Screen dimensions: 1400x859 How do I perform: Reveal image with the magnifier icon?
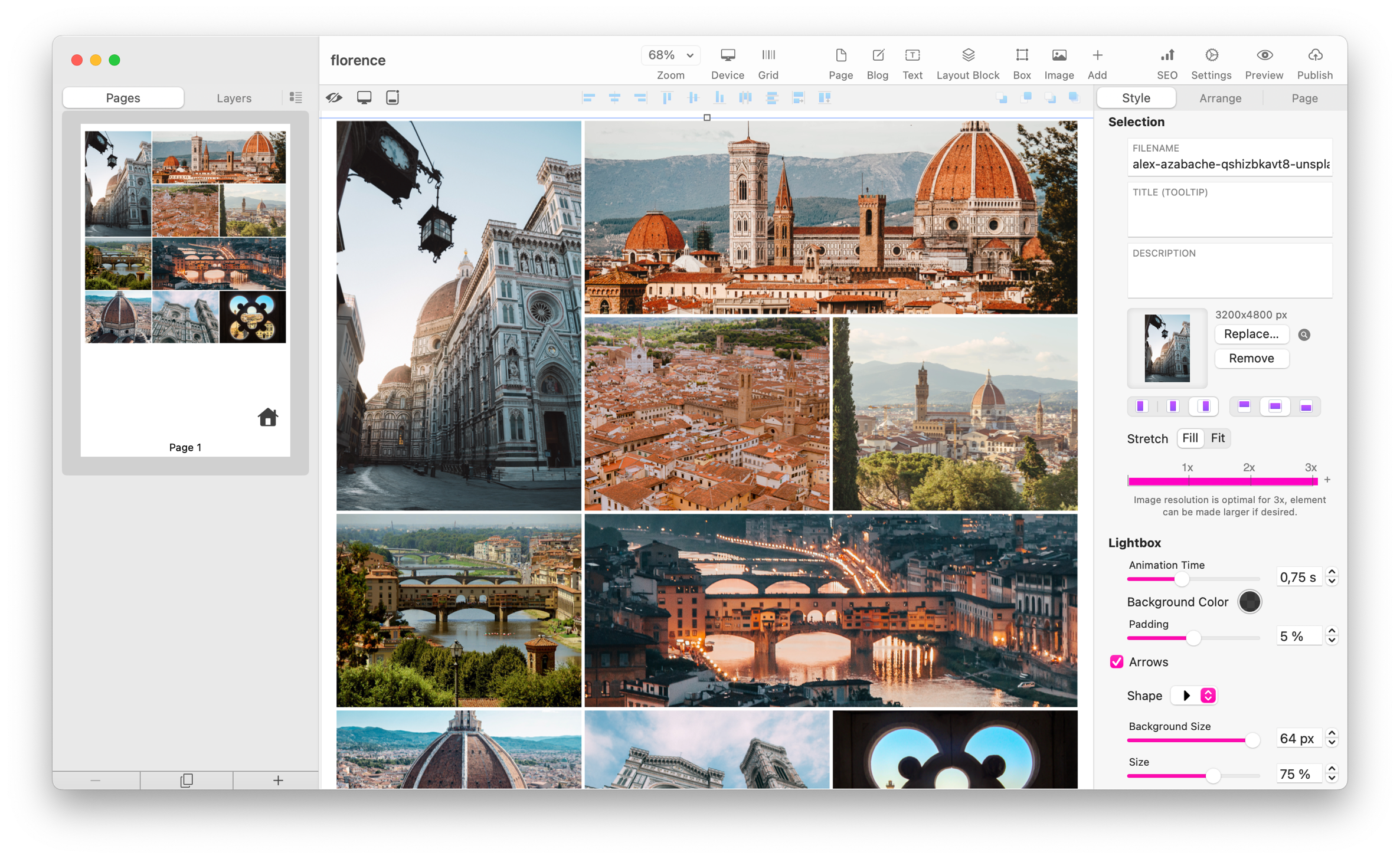(x=1304, y=335)
